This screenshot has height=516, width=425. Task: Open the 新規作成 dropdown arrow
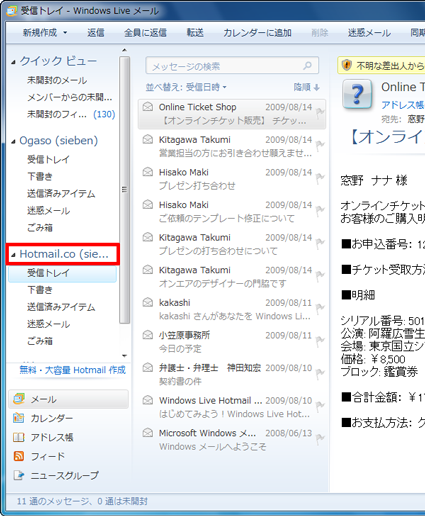[x=65, y=33]
